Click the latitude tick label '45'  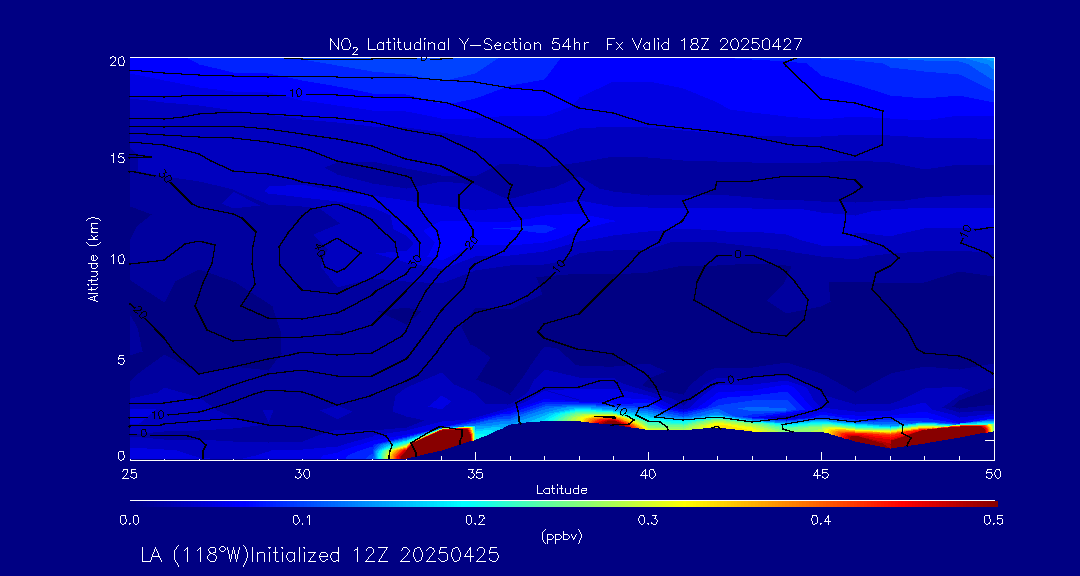point(820,474)
